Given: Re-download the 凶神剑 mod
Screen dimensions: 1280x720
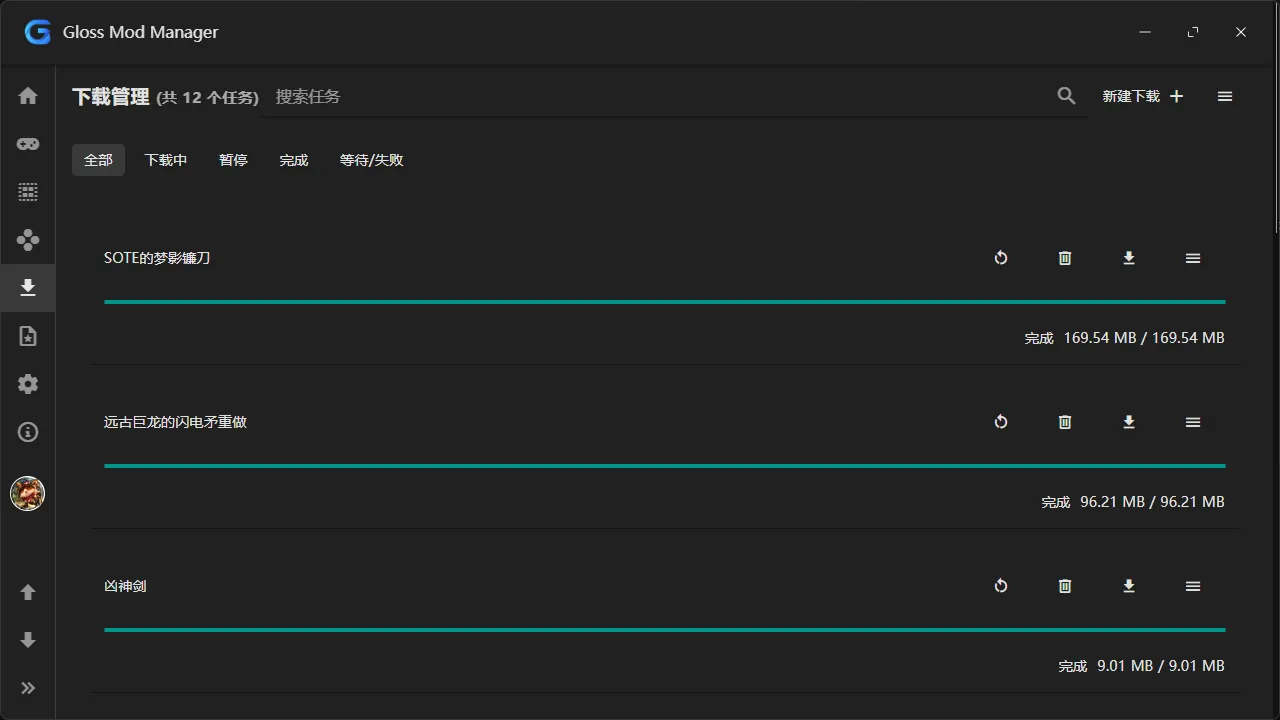Looking at the screenshot, I should tap(1128, 585).
